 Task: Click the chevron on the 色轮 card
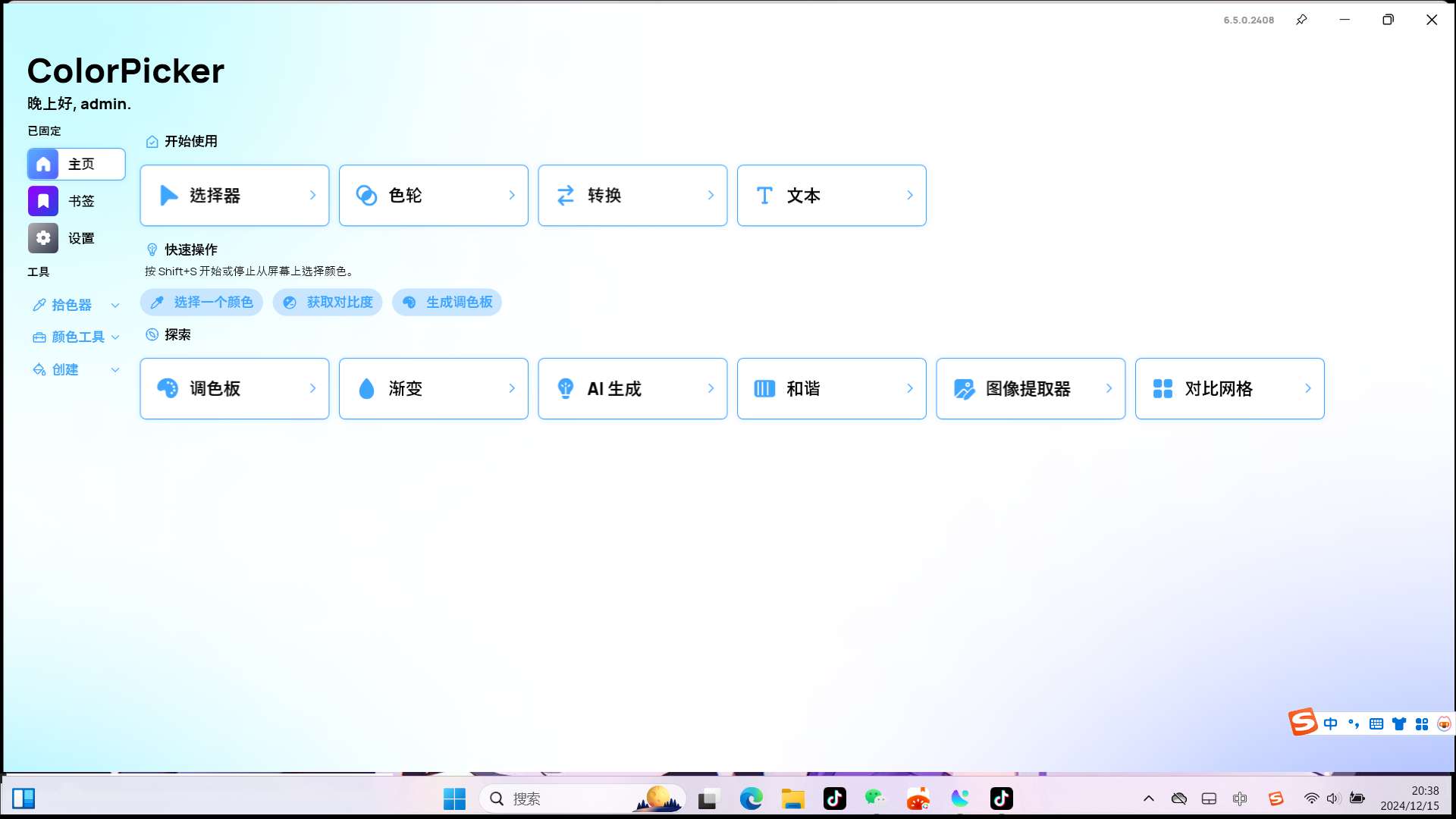pos(512,196)
